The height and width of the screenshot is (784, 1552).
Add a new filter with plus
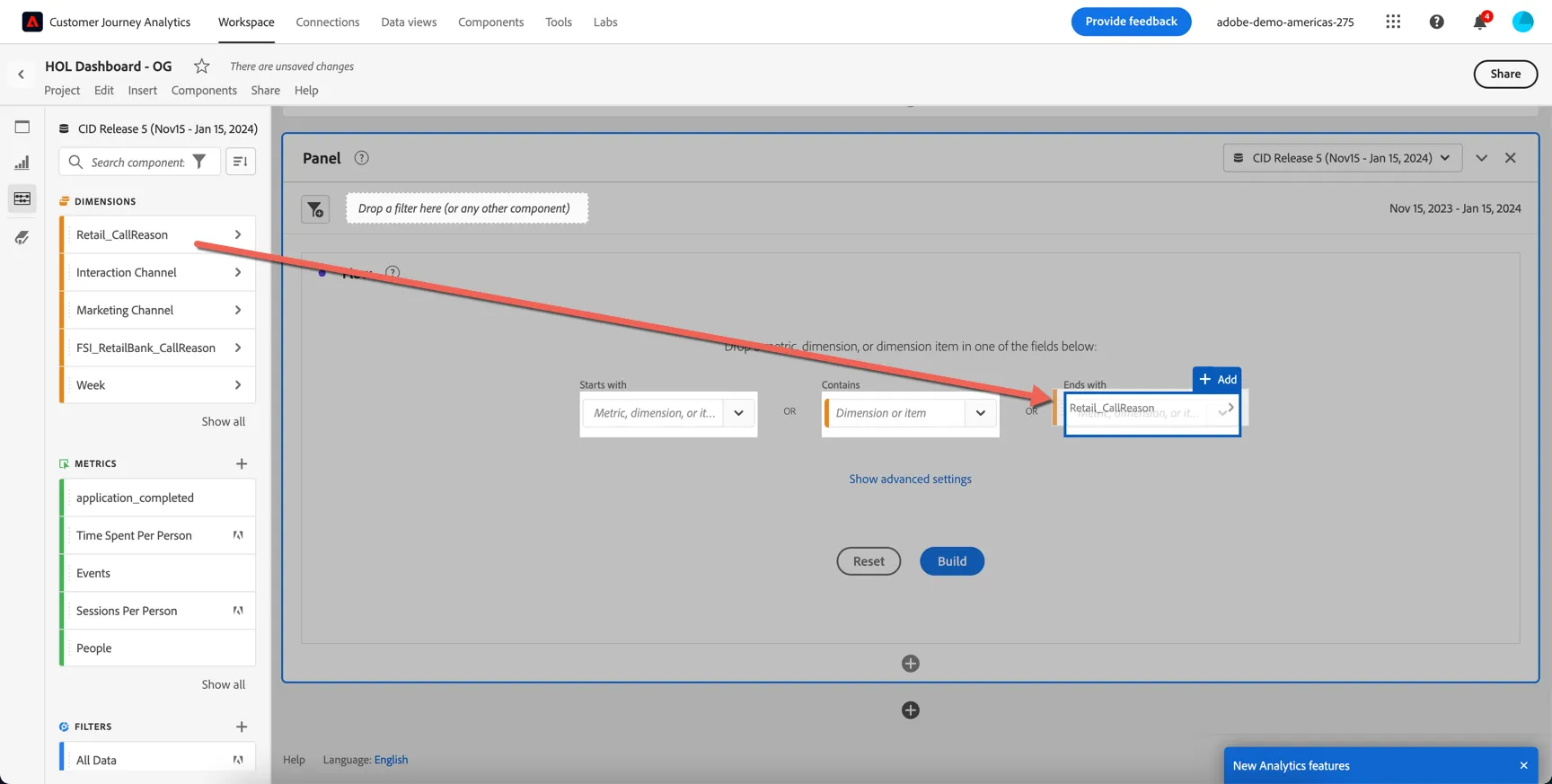[242, 727]
